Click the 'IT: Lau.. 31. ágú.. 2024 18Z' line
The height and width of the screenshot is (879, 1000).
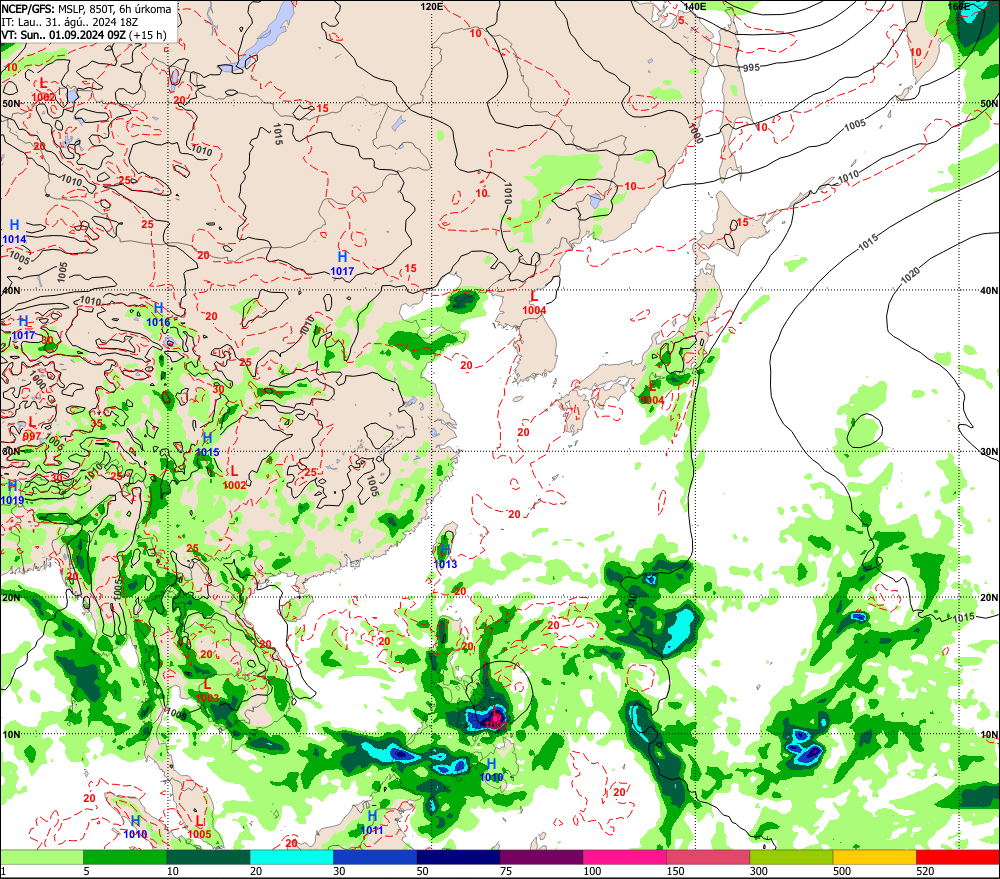click(70, 22)
